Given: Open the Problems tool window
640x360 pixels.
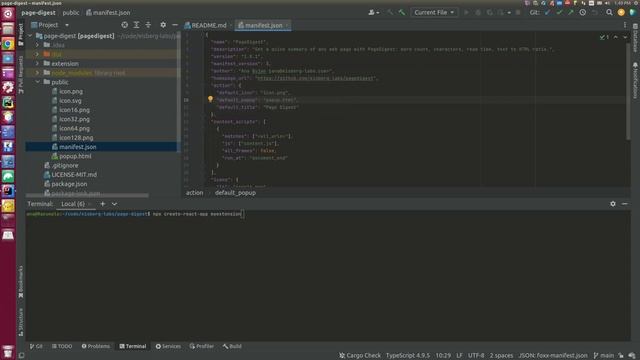Looking at the screenshot, I should tap(96, 346).
